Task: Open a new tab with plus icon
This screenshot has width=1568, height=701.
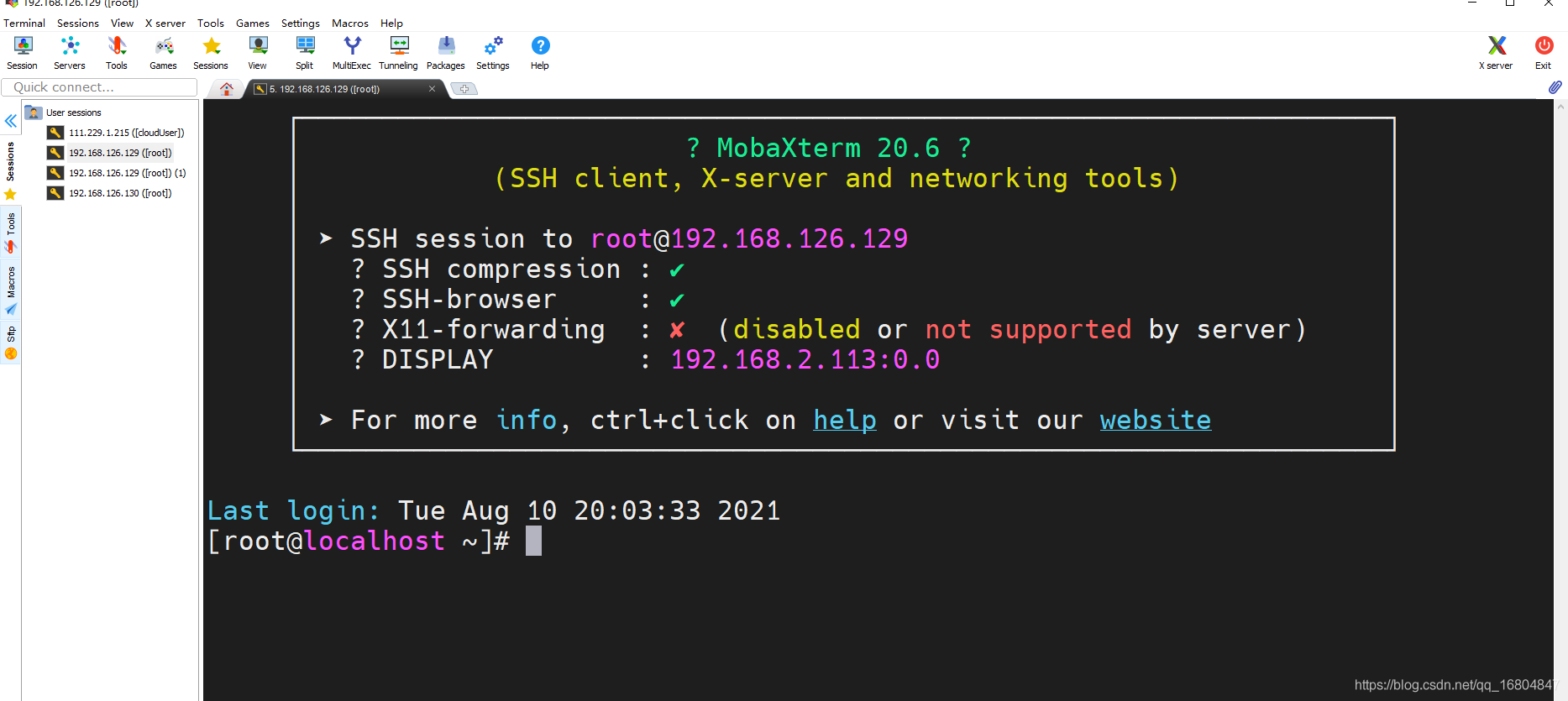Action: pos(464,89)
